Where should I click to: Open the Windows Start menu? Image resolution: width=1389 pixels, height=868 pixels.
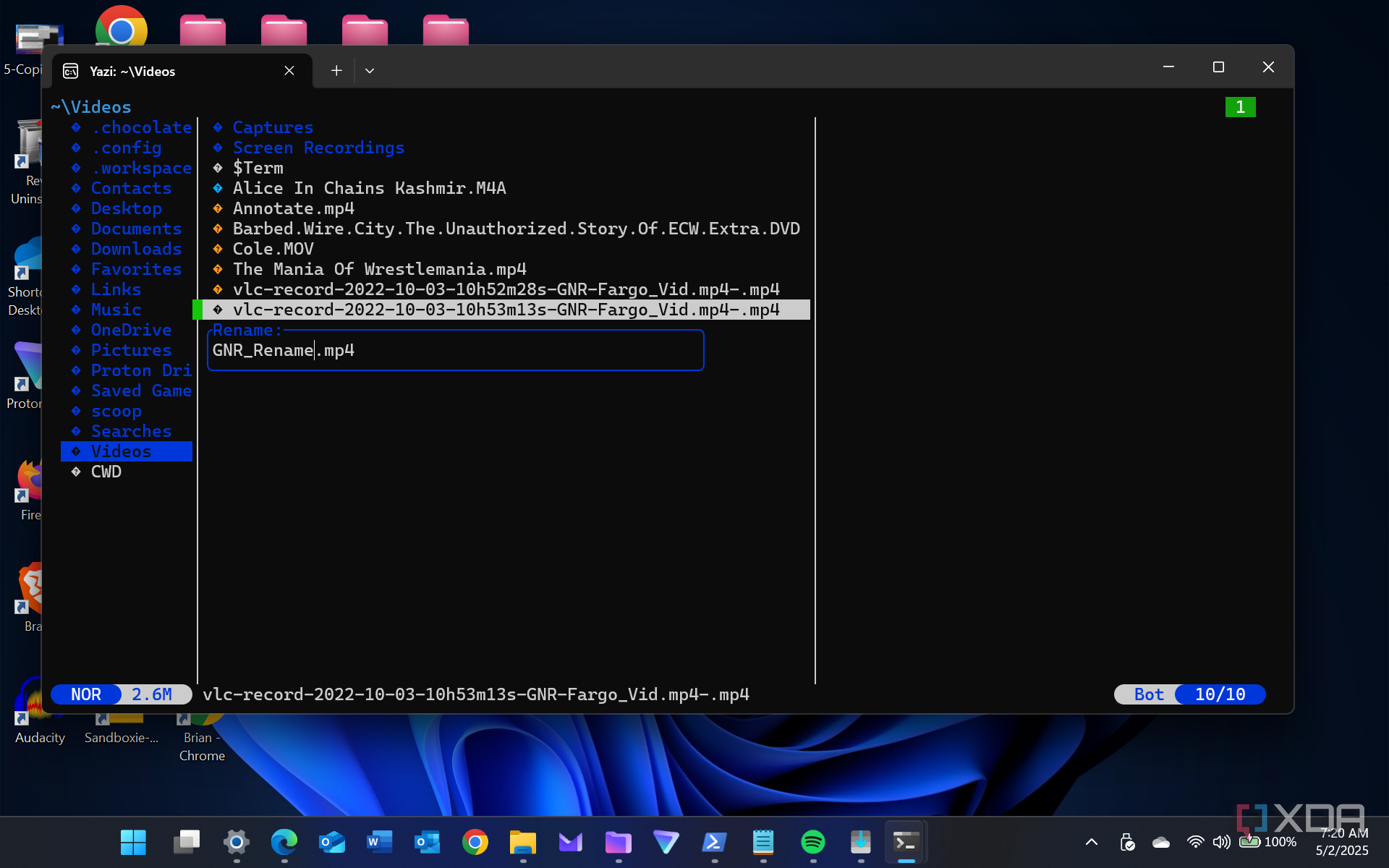(x=133, y=842)
